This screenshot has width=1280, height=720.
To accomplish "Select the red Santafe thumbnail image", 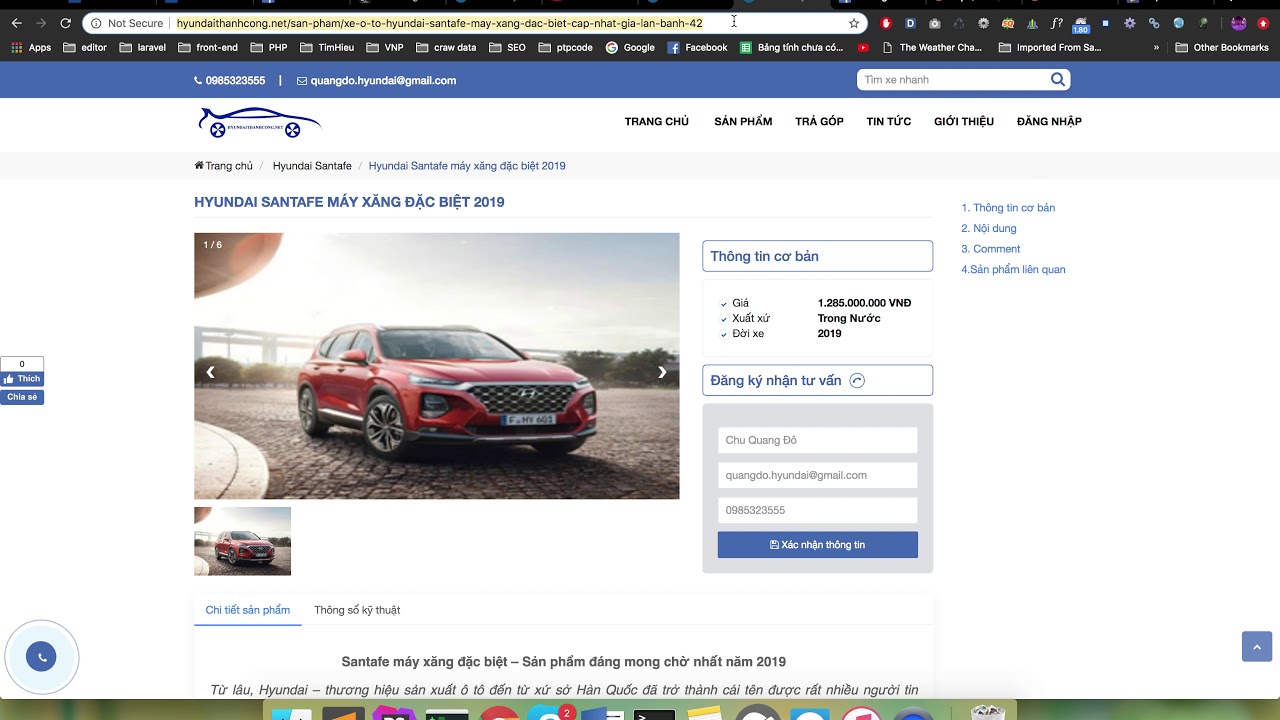I will pyautogui.click(x=242, y=541).
